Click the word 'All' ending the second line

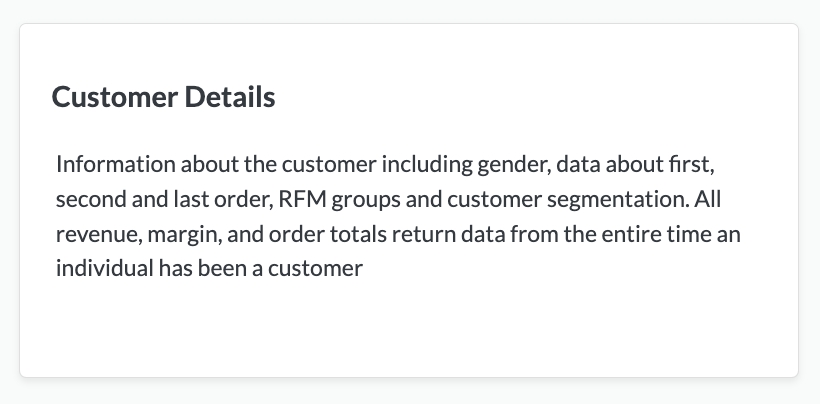tap(709, 198)
